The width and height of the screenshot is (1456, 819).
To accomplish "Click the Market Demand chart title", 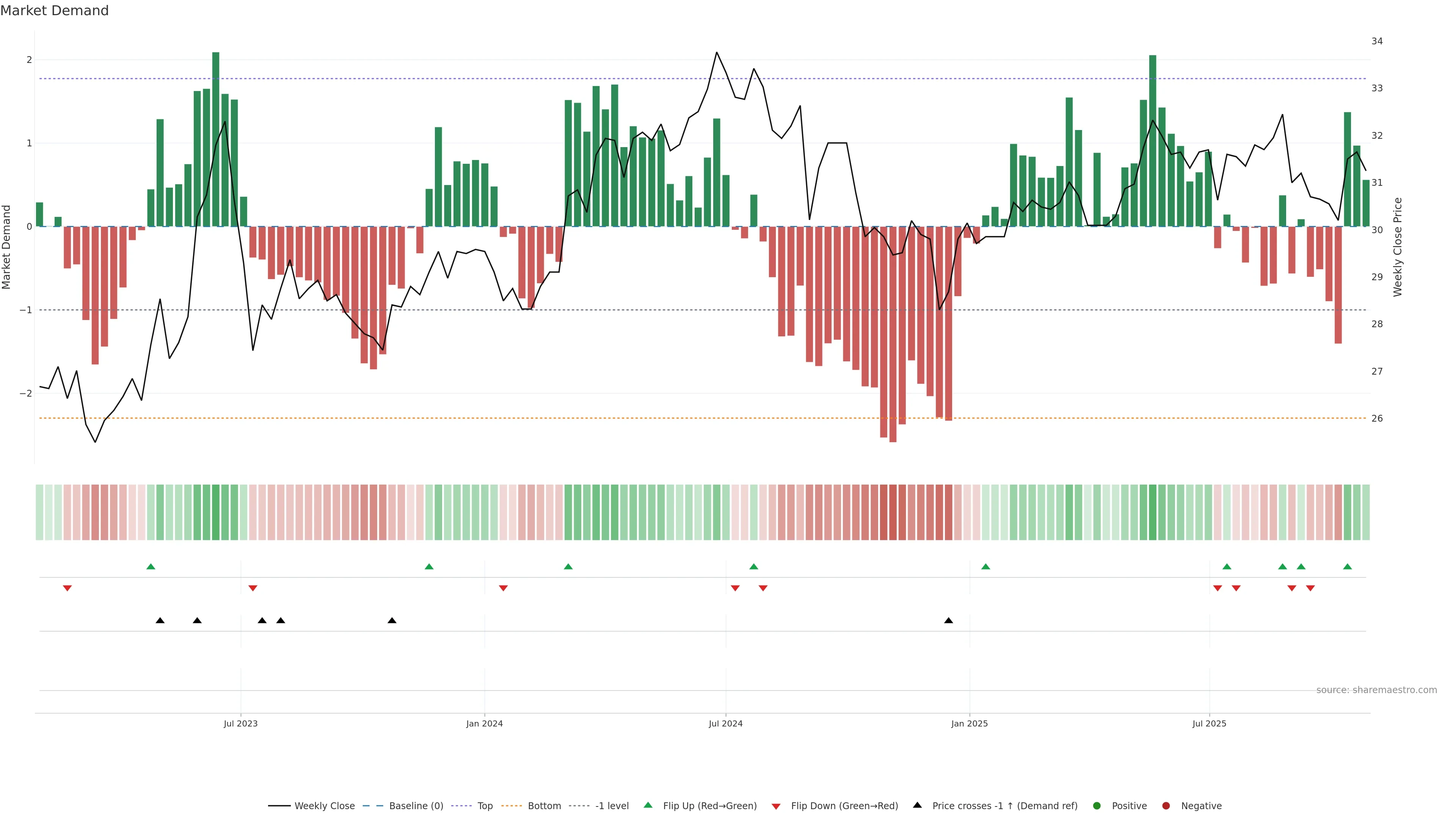I will tap(54, 11).
